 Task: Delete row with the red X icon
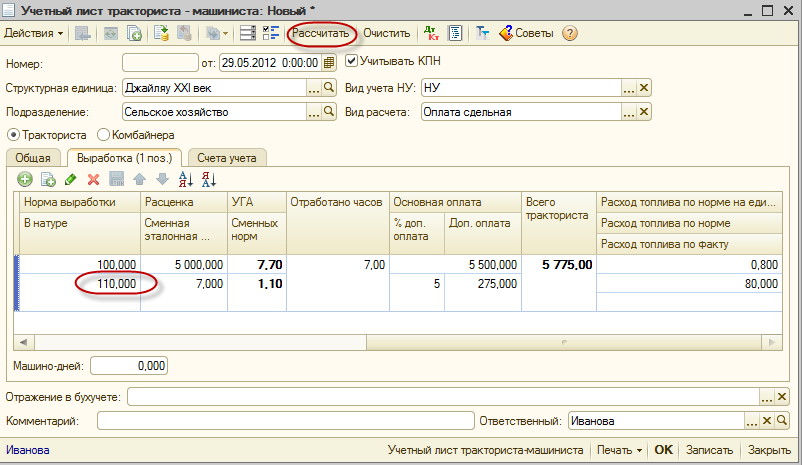[x=93, y=179]
